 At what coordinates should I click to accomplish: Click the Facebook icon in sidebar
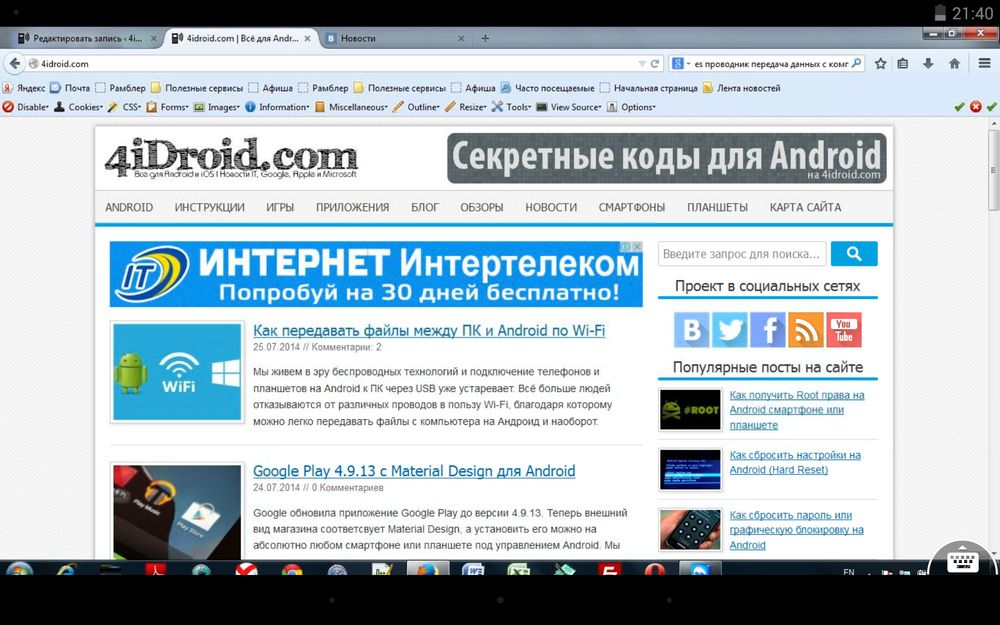[x=767, y=329]
